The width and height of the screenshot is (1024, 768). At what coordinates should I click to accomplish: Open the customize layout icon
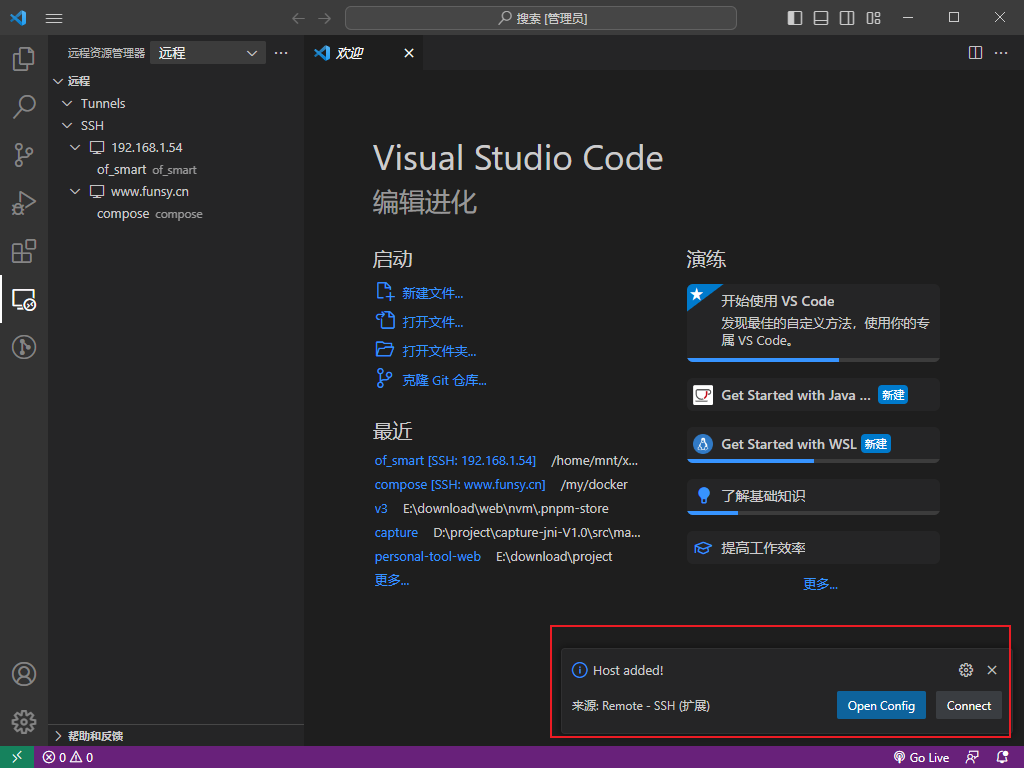(874, 18)
